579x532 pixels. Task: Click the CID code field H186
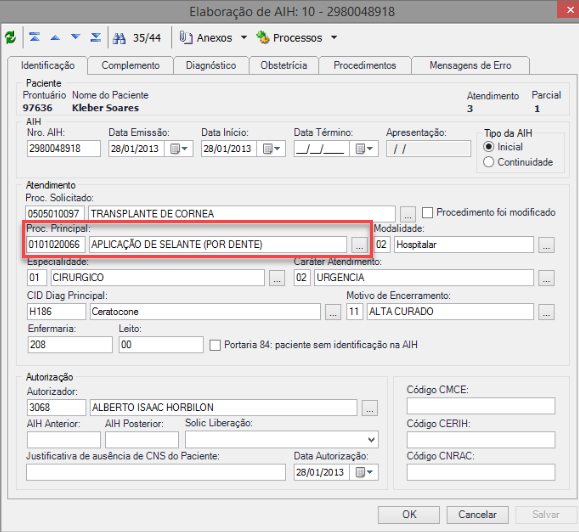pyautogui.click(x=56, y=312)
